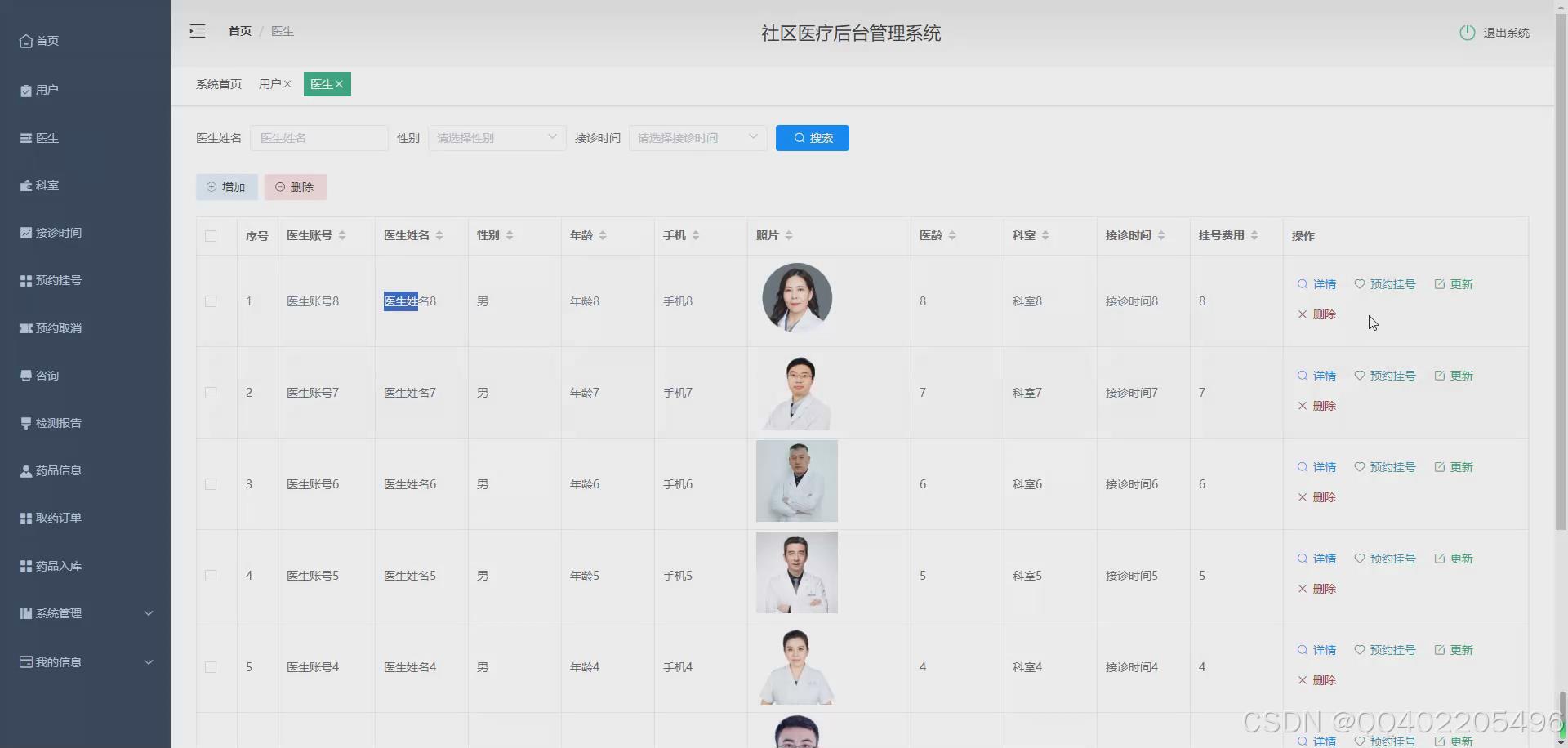
Task: Click the 检测报告 icon in sidebar
Action: [26, 423]
